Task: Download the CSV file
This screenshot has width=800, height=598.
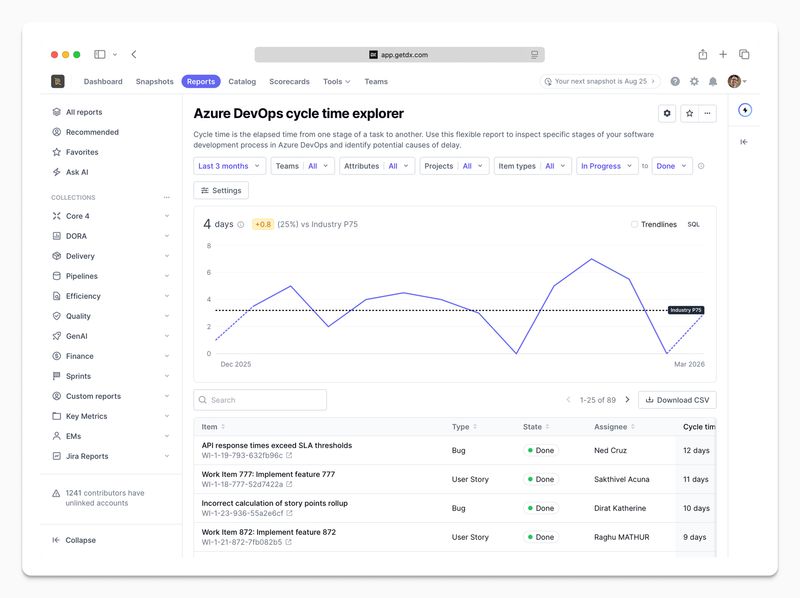Action: pyautogui.click(x=677, y=400)
